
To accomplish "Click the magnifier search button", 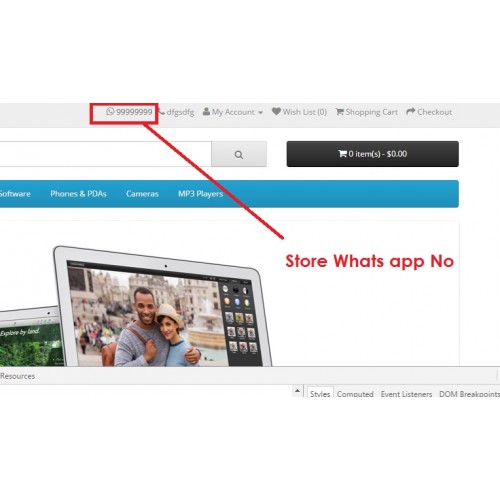I will (x=239, y=154).
